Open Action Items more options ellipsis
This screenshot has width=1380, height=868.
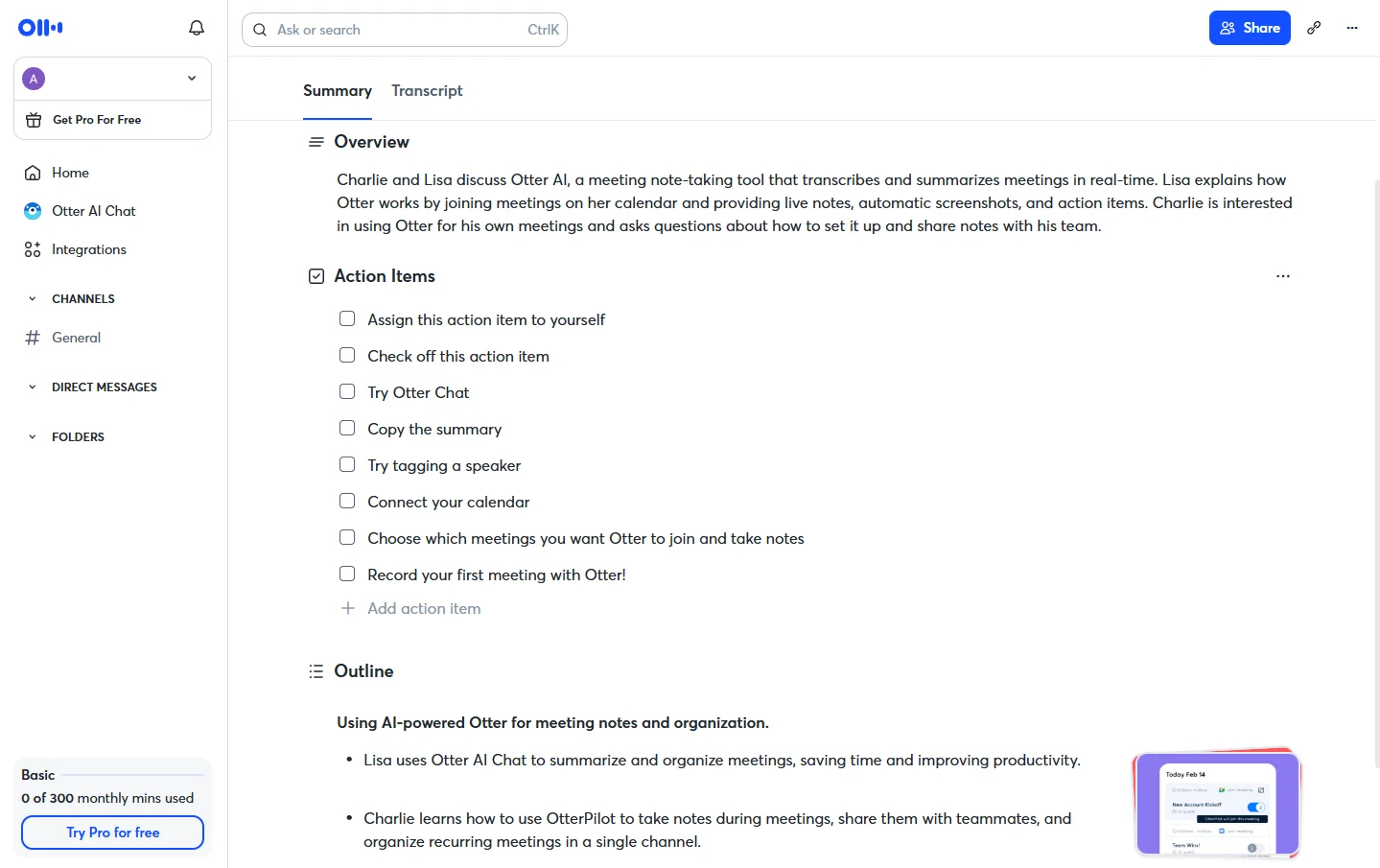(x=1283, y=276)
